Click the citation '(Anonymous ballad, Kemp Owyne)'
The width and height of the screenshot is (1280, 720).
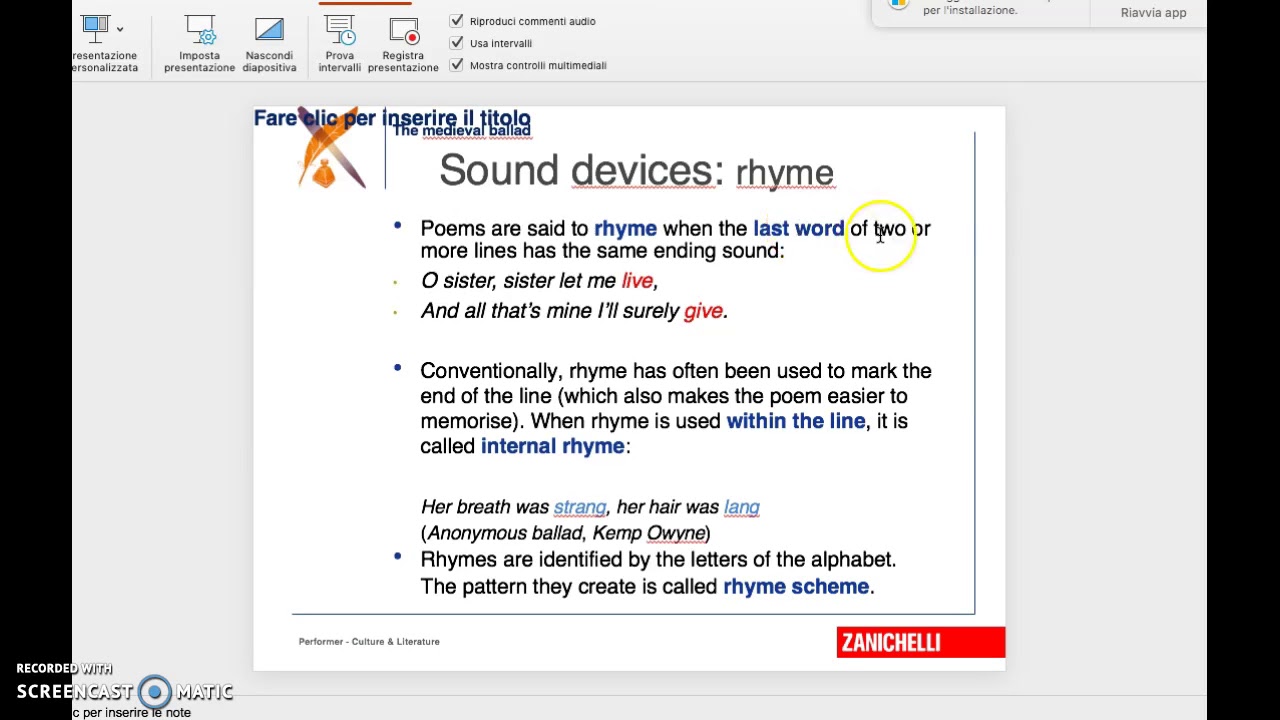[566, 533]
